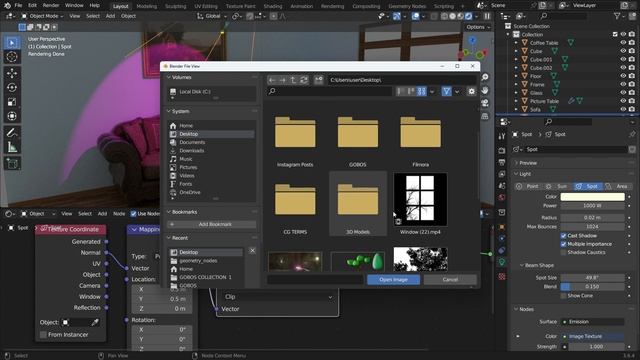Enable Shadow Caustics checkbox
This screenshot has height=360, width=640.
(564, 252)
